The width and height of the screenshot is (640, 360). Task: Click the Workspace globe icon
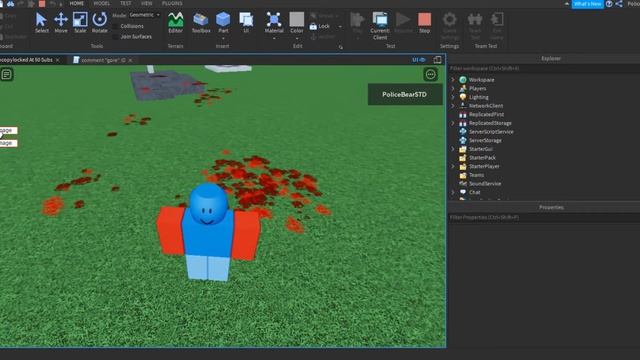tap(462, 80)
